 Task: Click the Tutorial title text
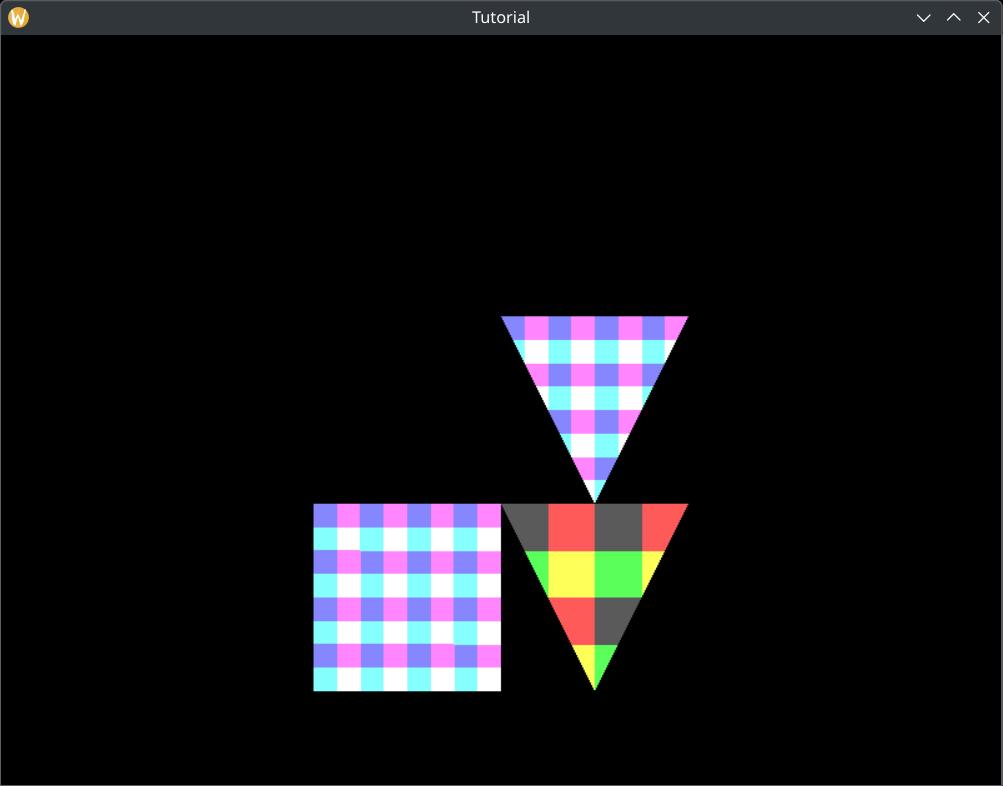tap(500, 16)
